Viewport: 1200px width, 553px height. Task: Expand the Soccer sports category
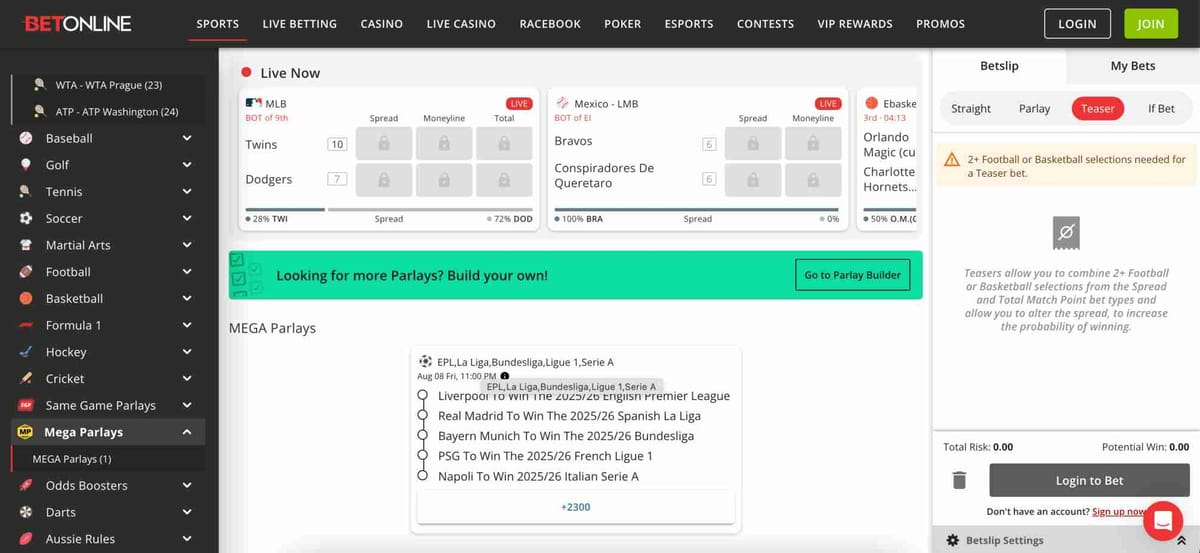(x=187, y=218)
